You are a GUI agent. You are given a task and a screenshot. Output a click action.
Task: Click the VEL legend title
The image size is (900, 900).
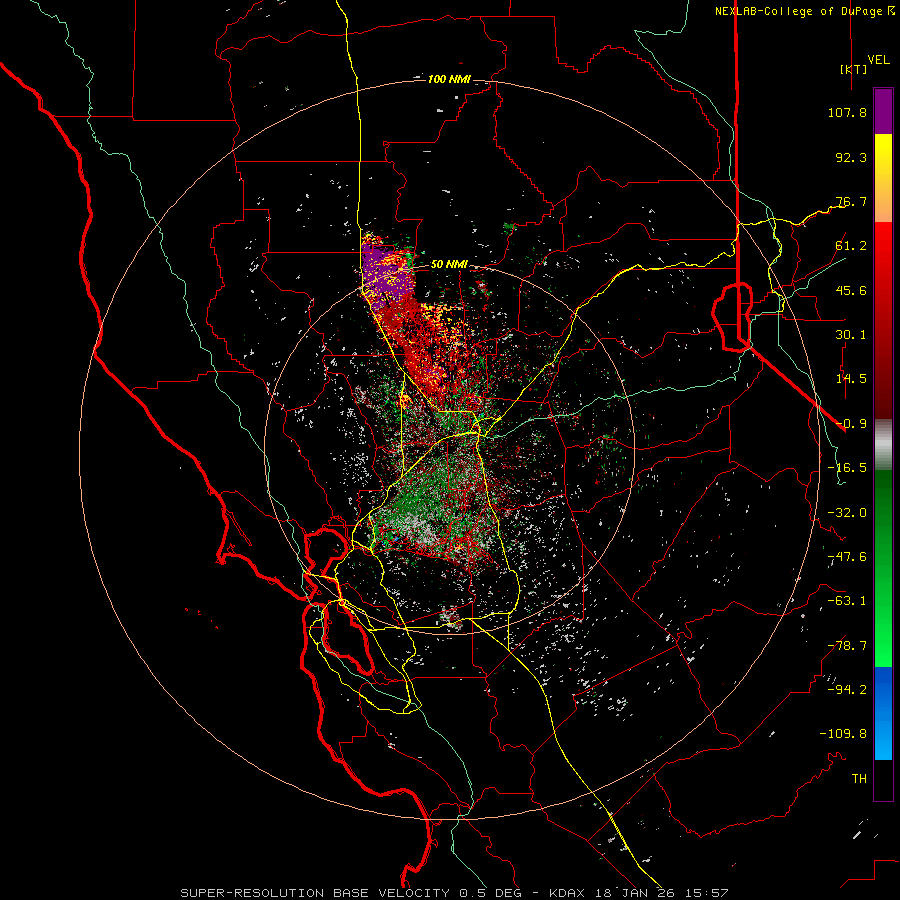pyautogui.click(x=879, y=60)
